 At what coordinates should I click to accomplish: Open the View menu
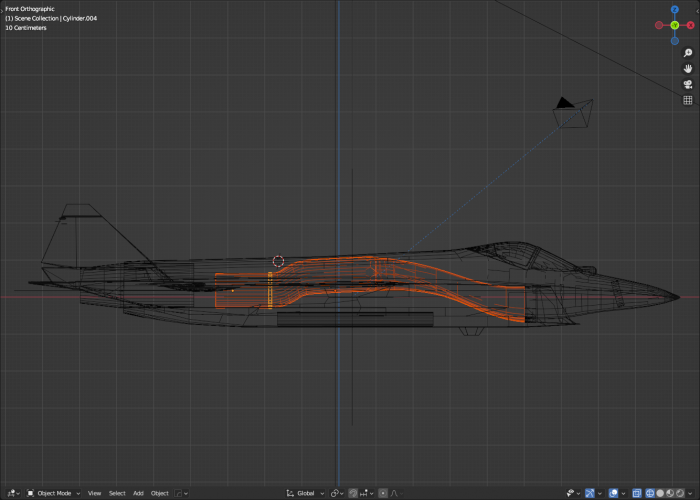[94, 493]
